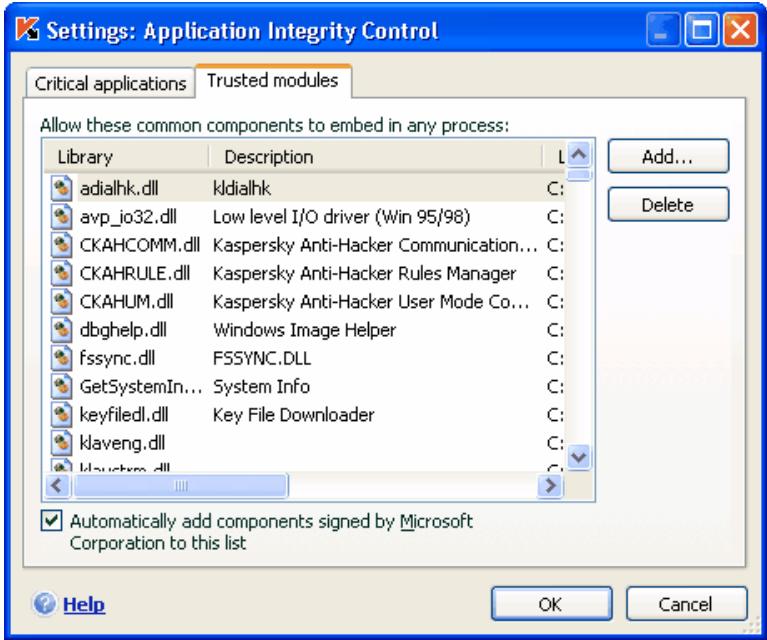Click the avp_io32.dll file icon
Screen dimensions: 767x640
(62, 217)
